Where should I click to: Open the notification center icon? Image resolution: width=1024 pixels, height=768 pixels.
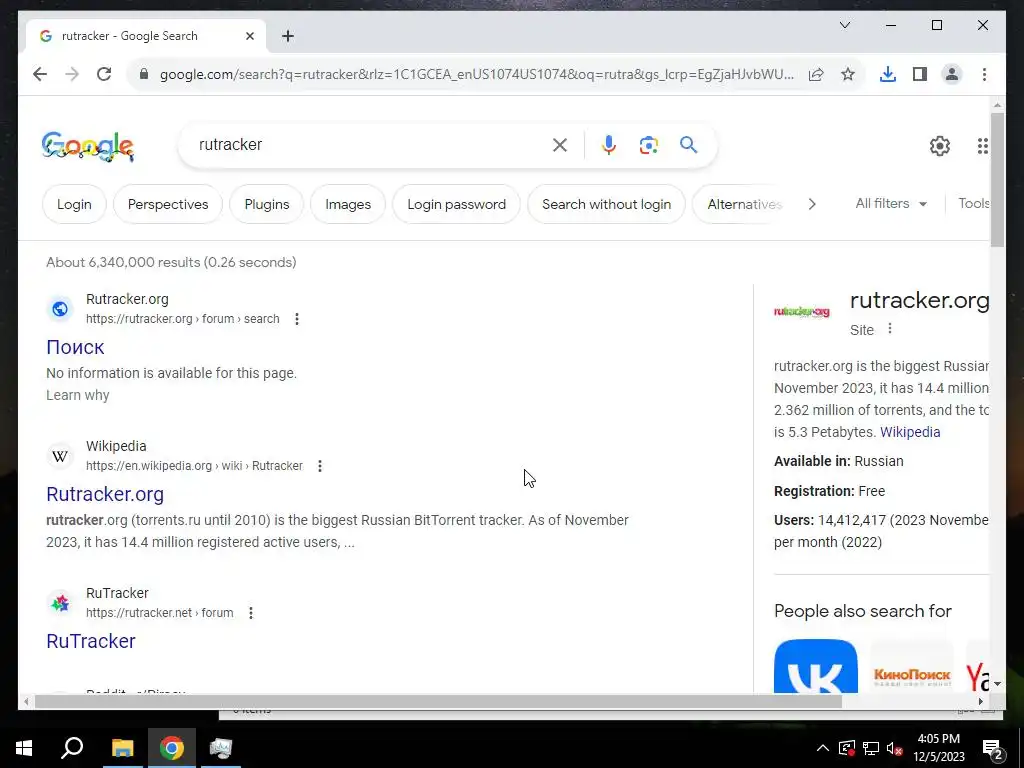(993, 748)
